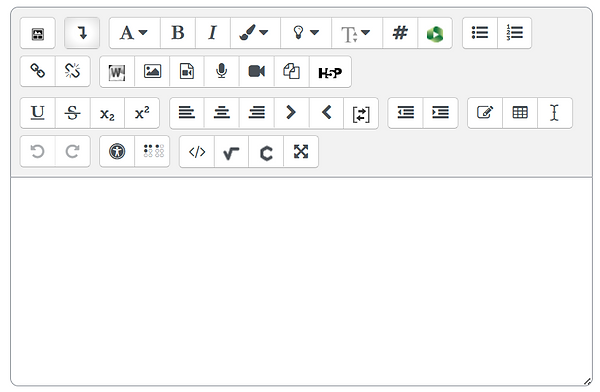
Task: Click the Word file import icon
Action: pyautogui.click(x=117, y=72)
